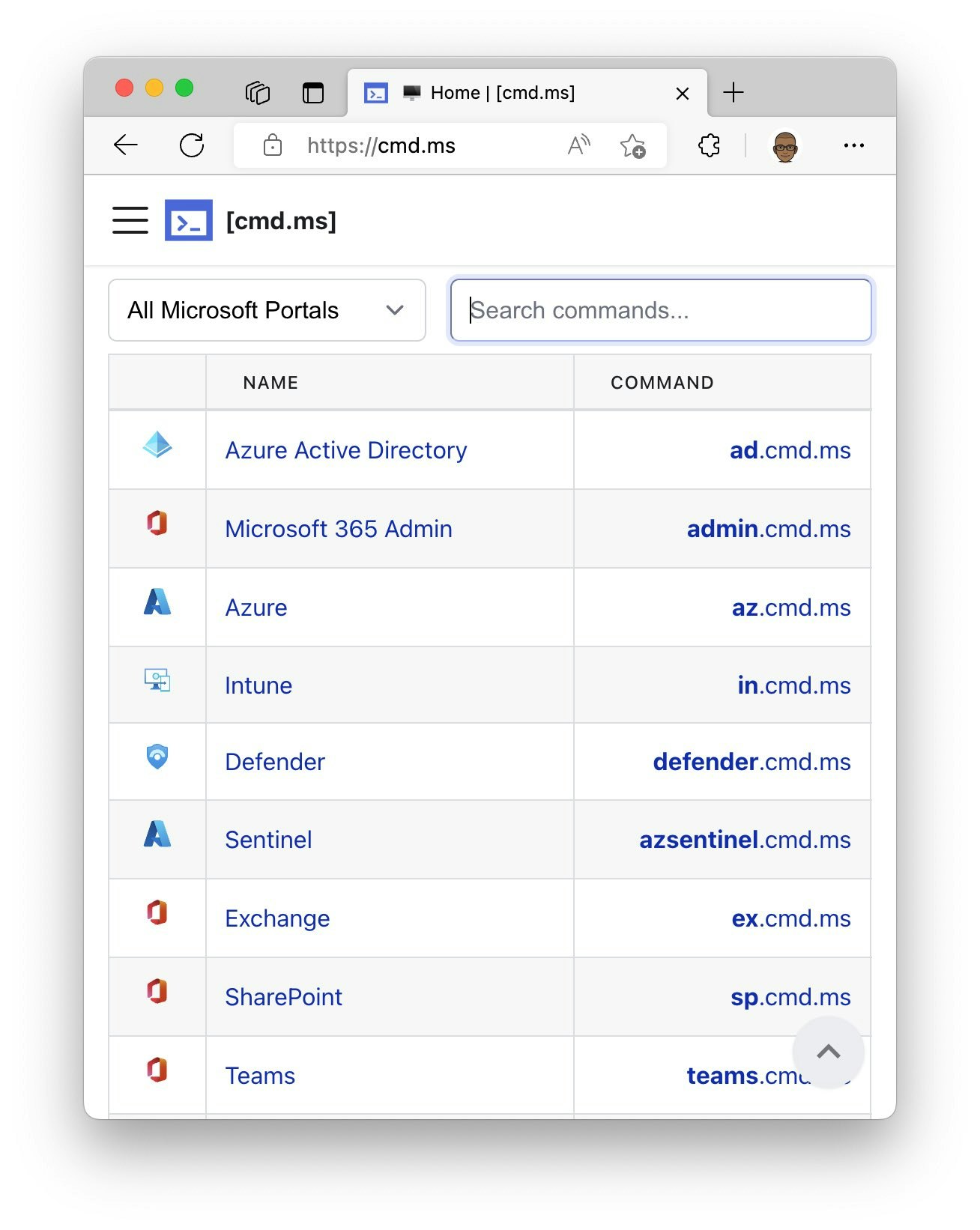The width and height of the screenshot is (980, 1230).
Task: Click the sp.cmd.ms command link
Action: coord(790,997)
